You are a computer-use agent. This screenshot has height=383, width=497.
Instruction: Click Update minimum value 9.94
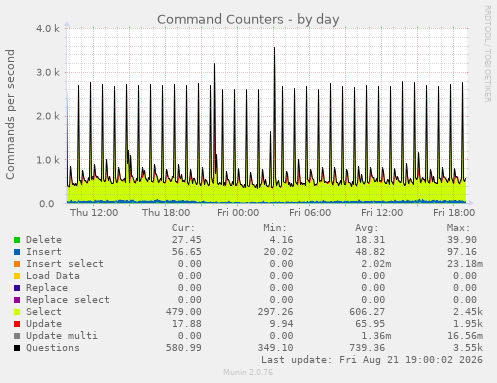coord(281,324)
